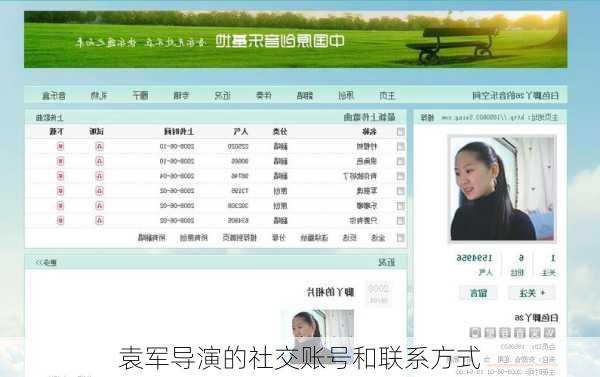Check the box for the first 原创 song

(x=400, y=191)
